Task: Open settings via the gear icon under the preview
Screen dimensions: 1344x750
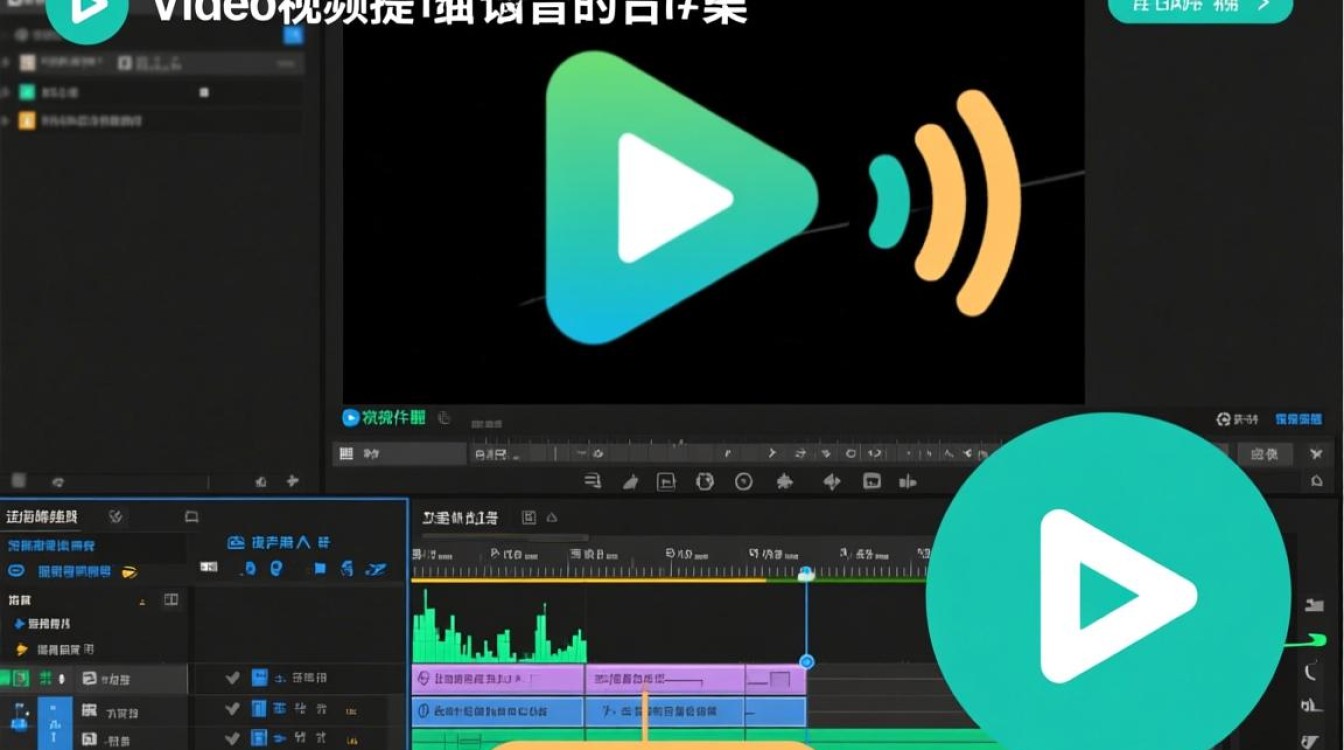Action: (1222, 420)
